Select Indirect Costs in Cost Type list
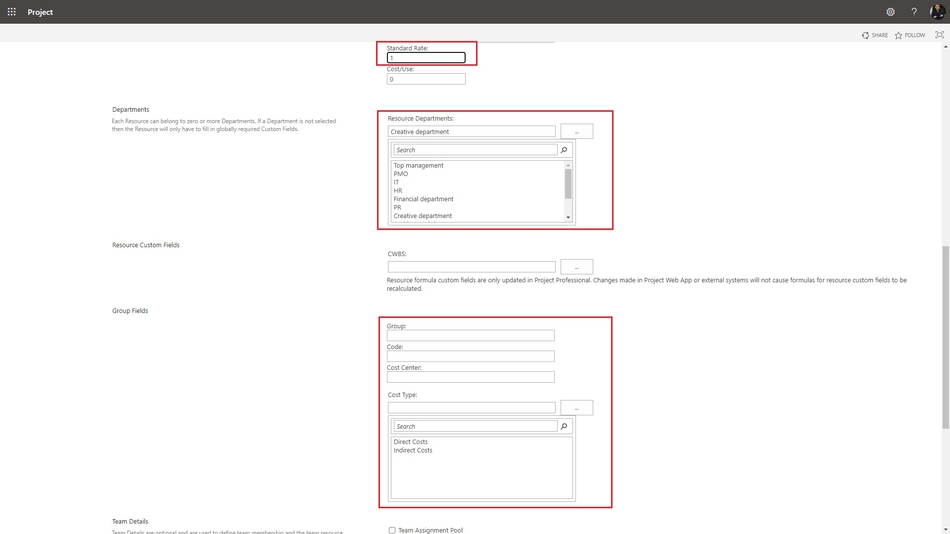 pyautogui.click(x=413, y=450)
